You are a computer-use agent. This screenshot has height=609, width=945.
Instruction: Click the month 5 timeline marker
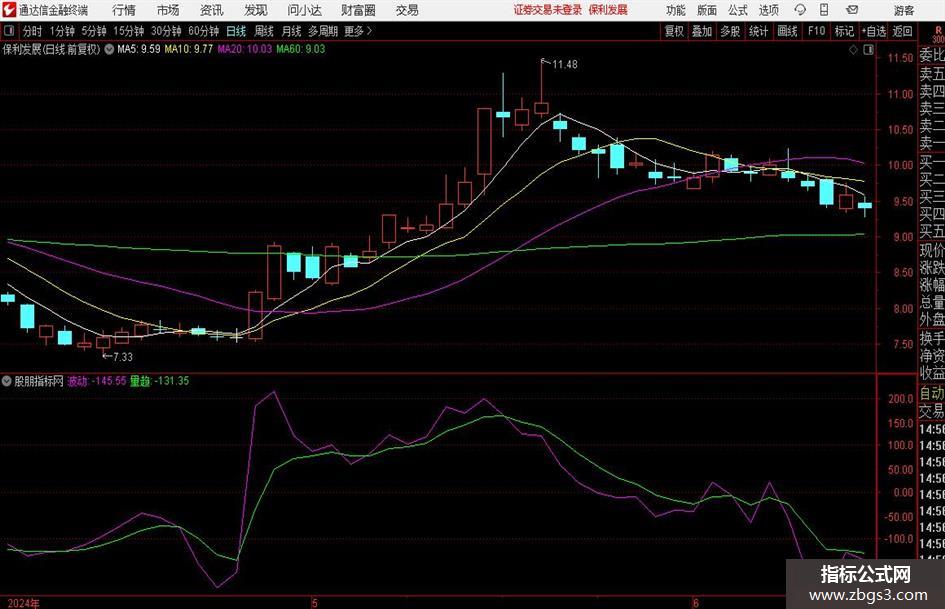pos(314,603)
